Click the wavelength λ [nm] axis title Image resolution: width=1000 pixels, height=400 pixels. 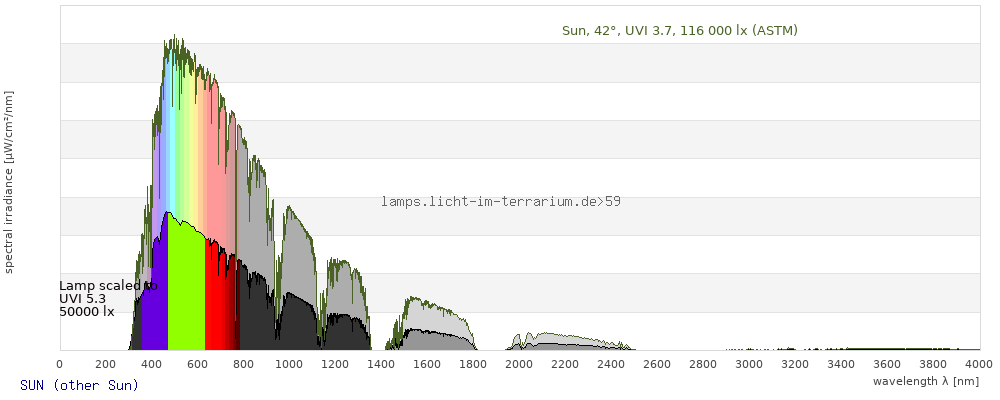point(925,381)
